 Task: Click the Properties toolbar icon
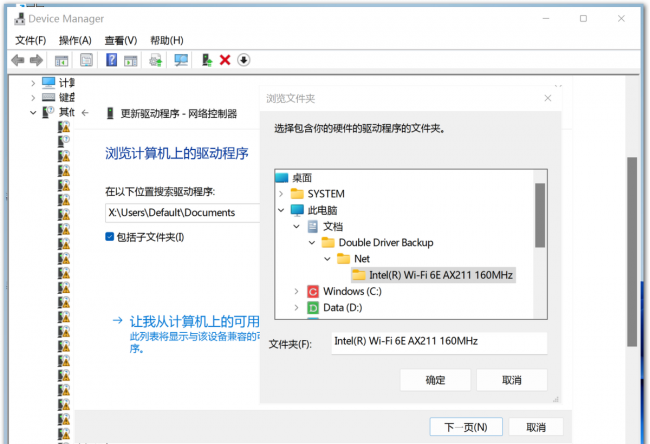pyautogui.click(x=86, y=61)
